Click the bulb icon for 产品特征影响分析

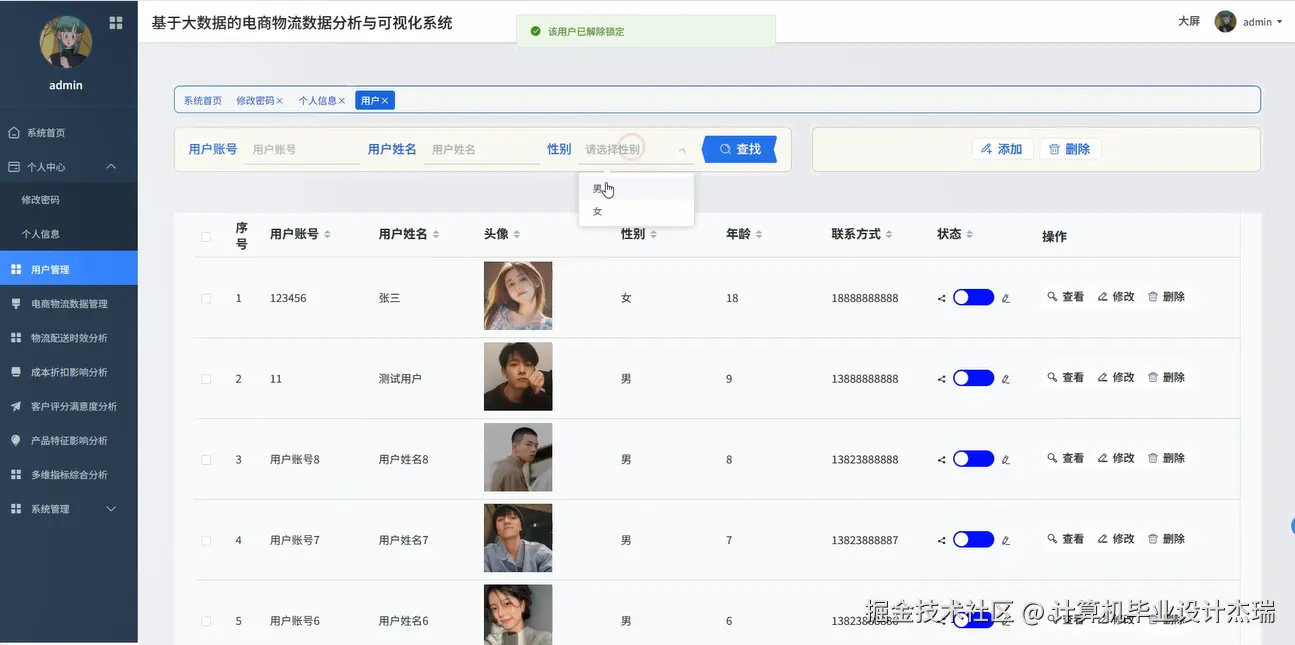(x=16, y=440)
